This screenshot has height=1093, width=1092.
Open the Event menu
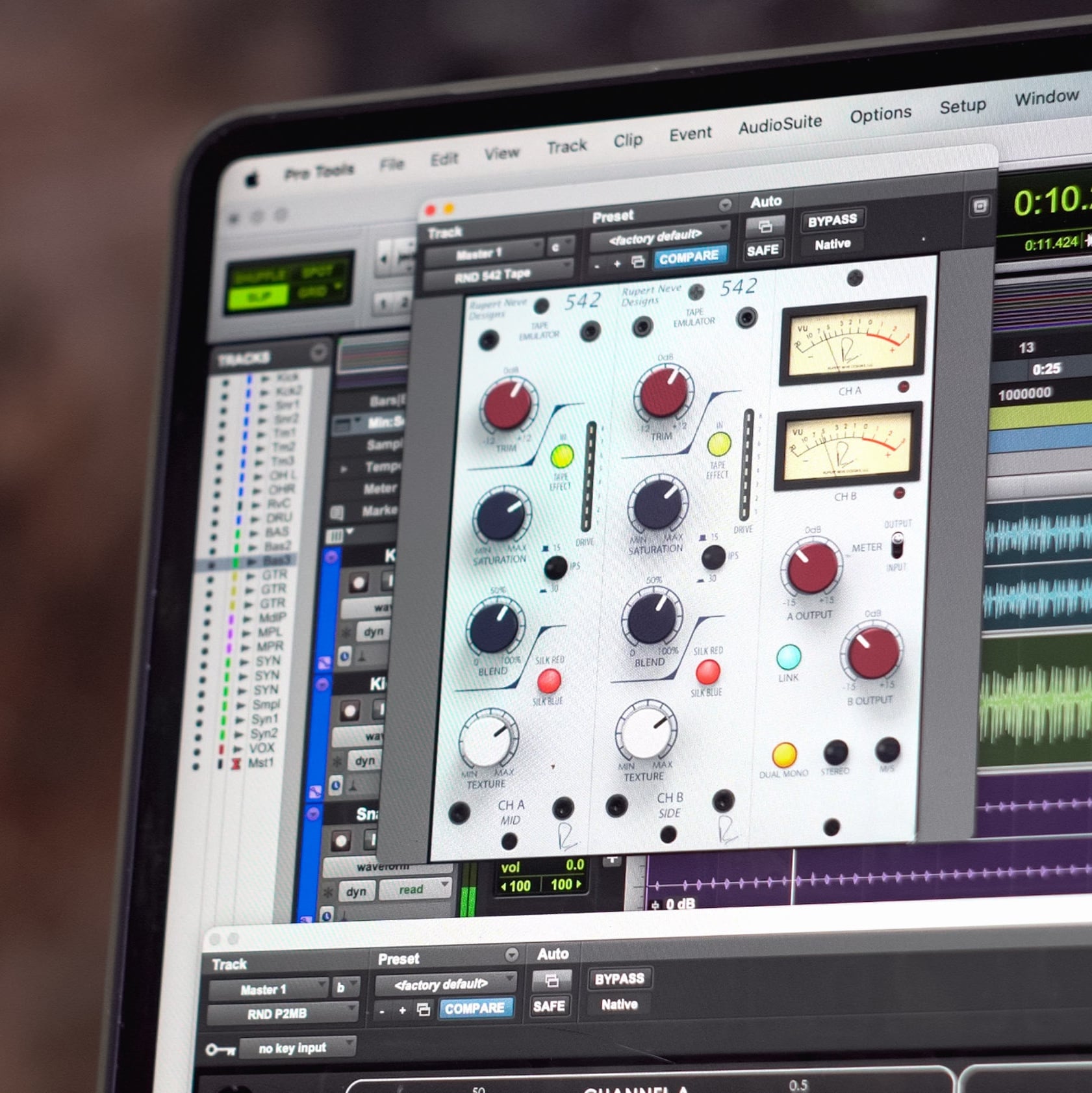tap(690, 133)
